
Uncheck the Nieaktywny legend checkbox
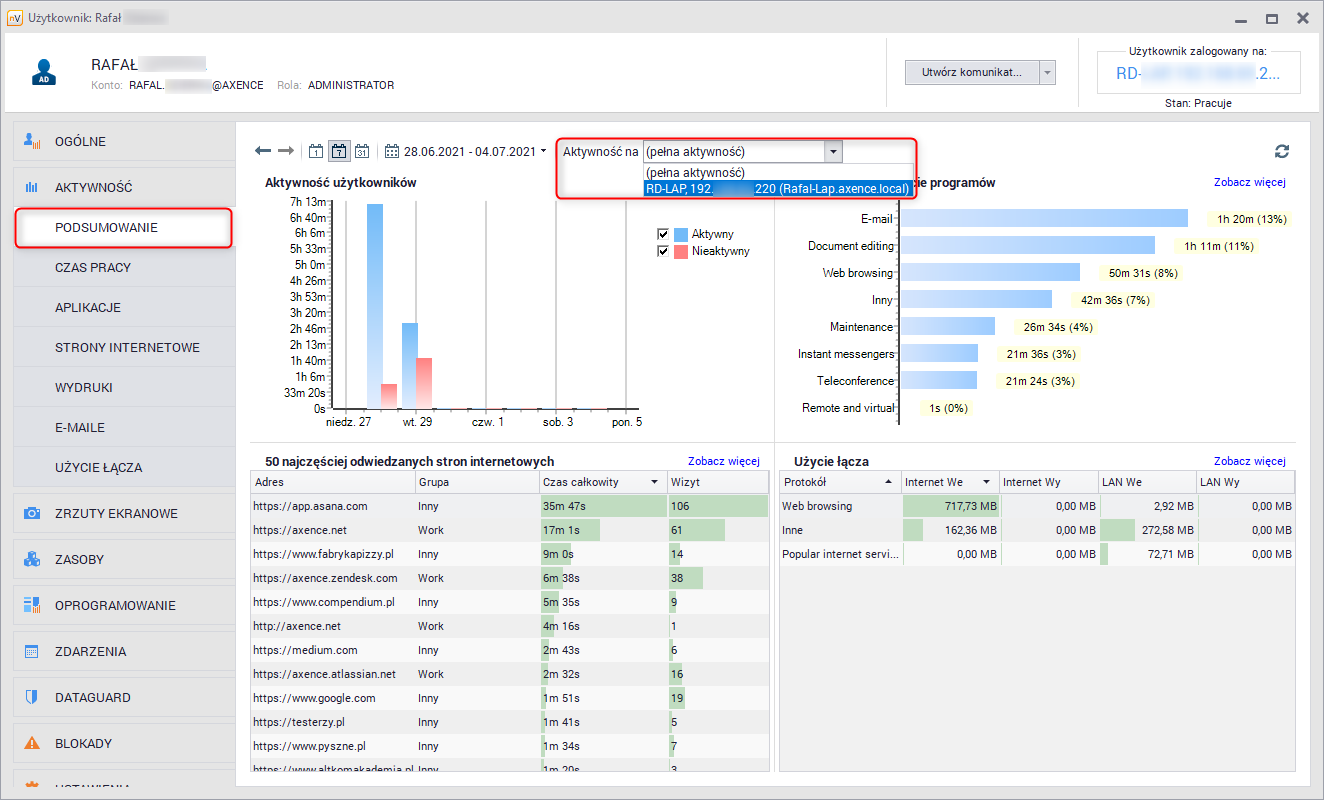coord(662,251)
